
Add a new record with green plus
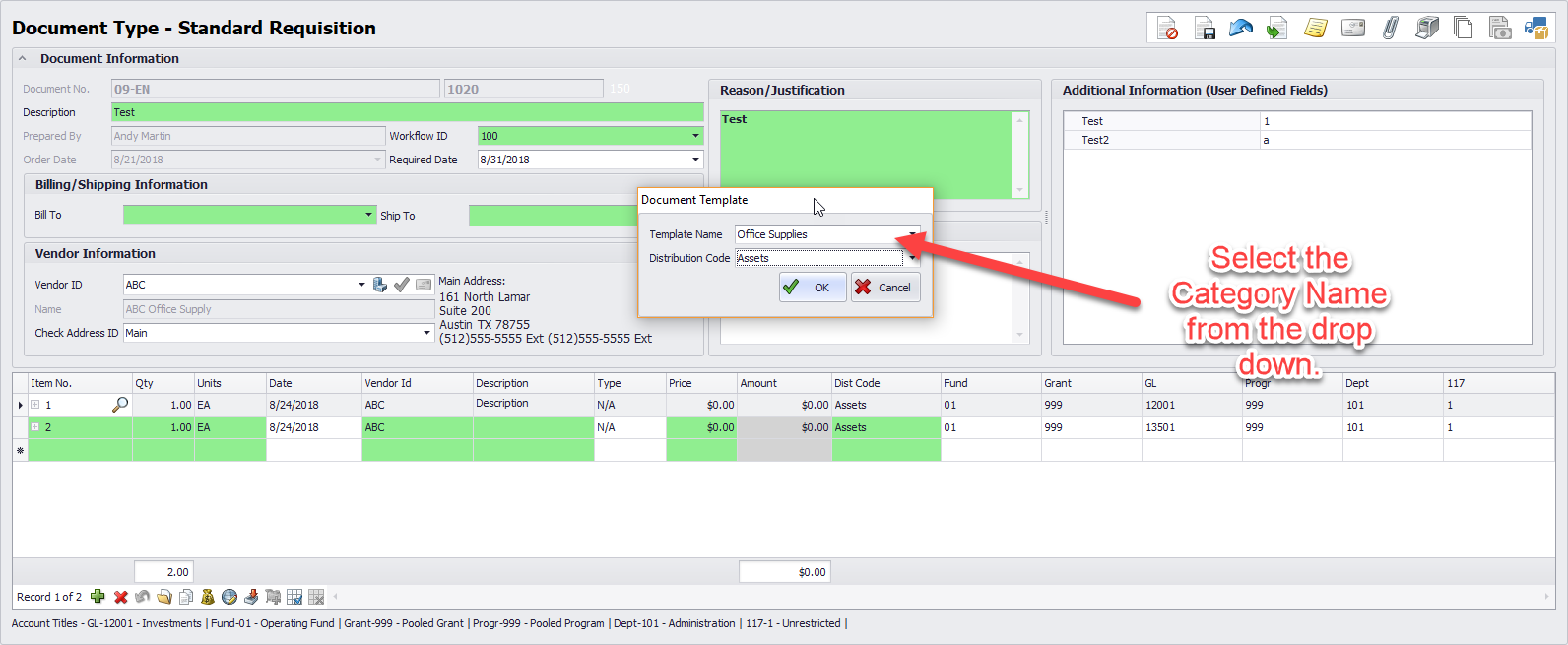(98, 597)
